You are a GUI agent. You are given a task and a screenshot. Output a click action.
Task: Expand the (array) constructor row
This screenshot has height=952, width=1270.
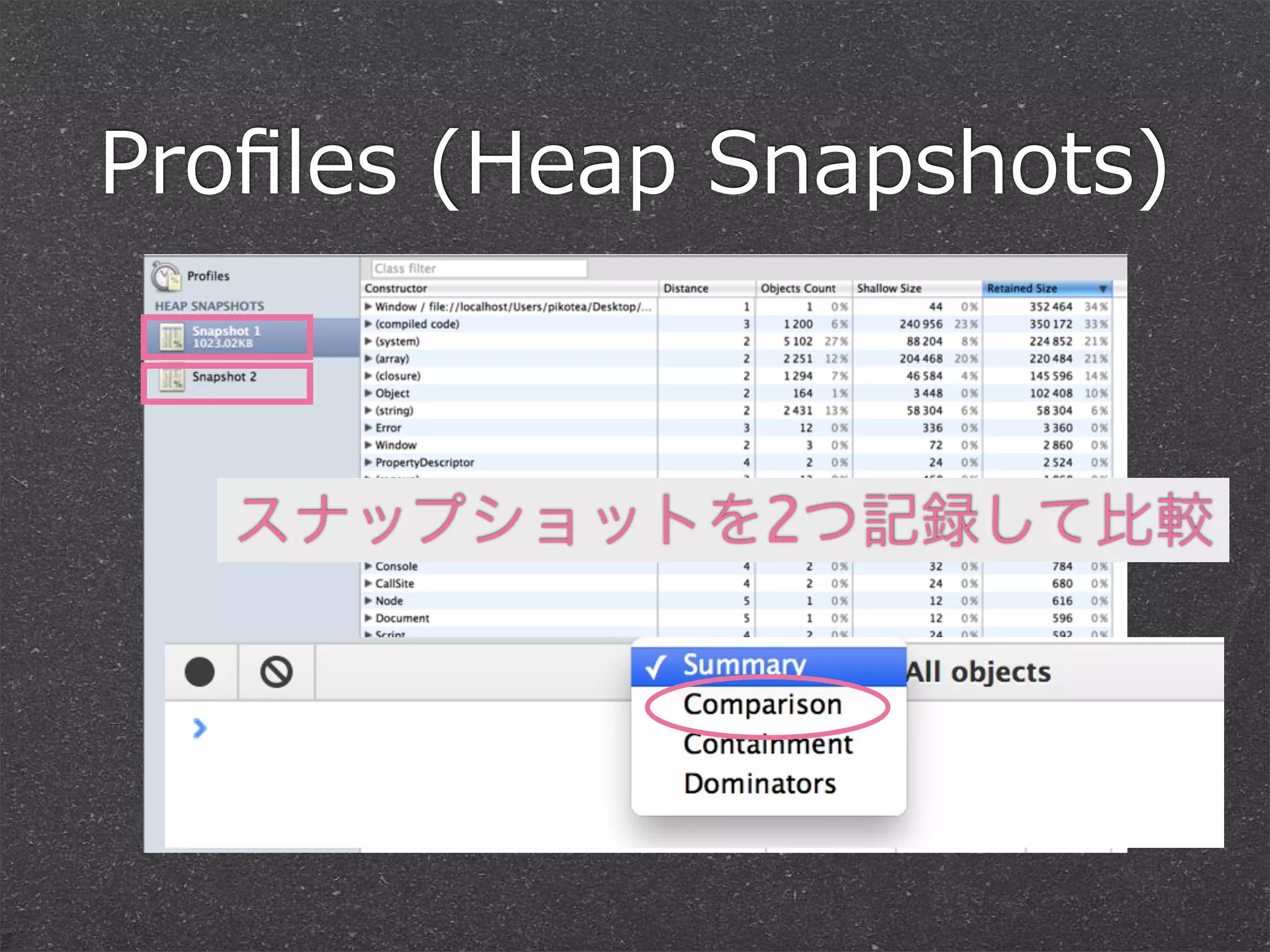(x=368, y=359)
